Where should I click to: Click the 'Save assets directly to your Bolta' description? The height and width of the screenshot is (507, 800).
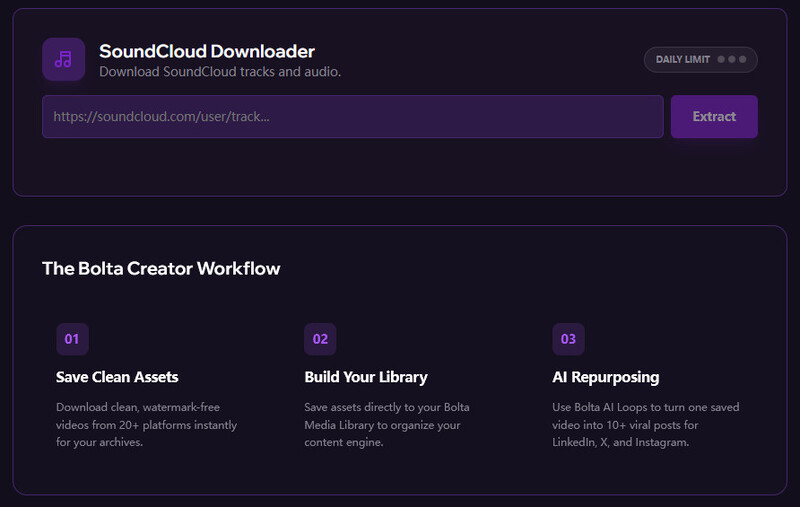(x=387, y=425)
